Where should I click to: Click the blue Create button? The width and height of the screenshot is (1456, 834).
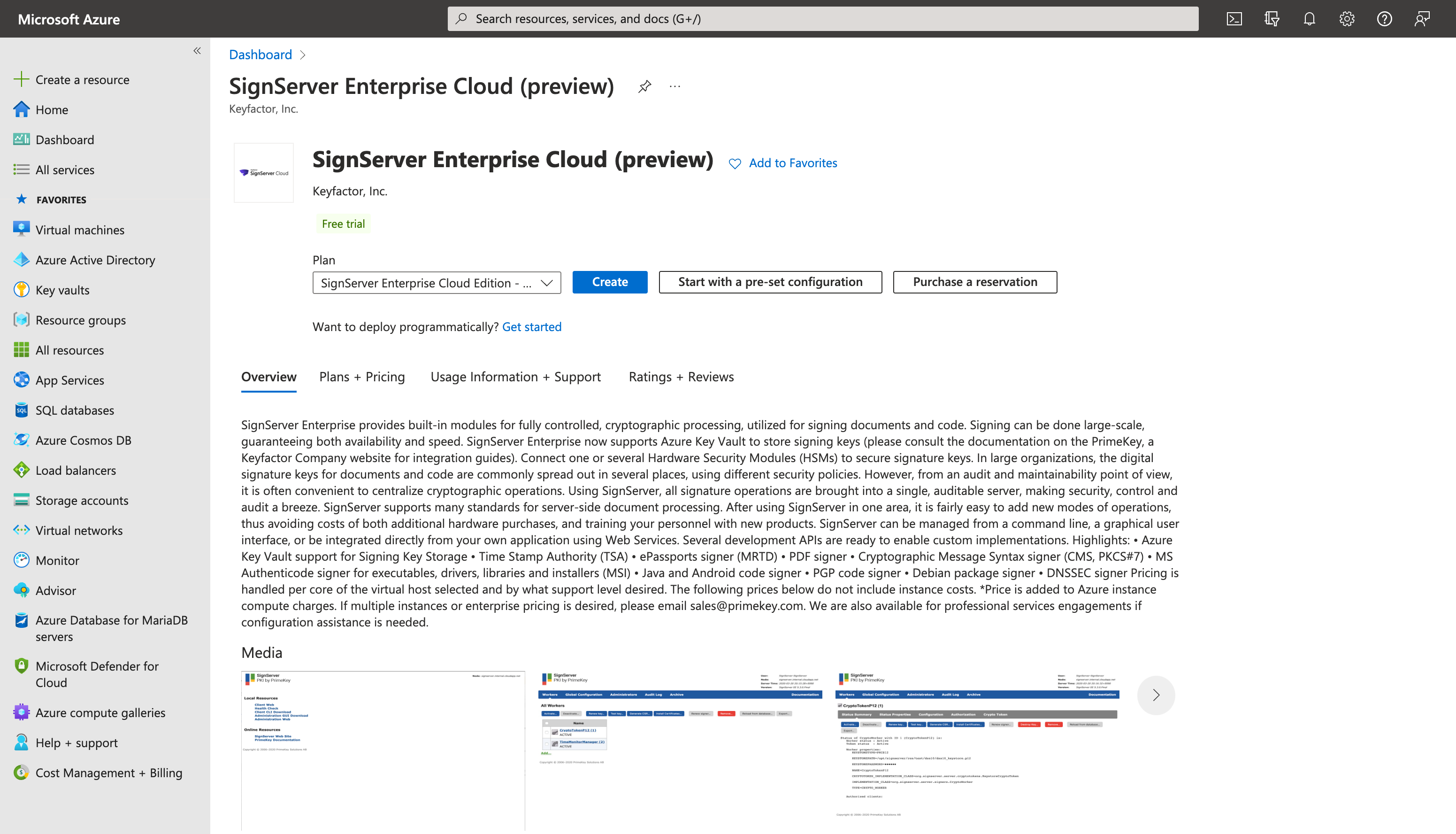(610, 282)
